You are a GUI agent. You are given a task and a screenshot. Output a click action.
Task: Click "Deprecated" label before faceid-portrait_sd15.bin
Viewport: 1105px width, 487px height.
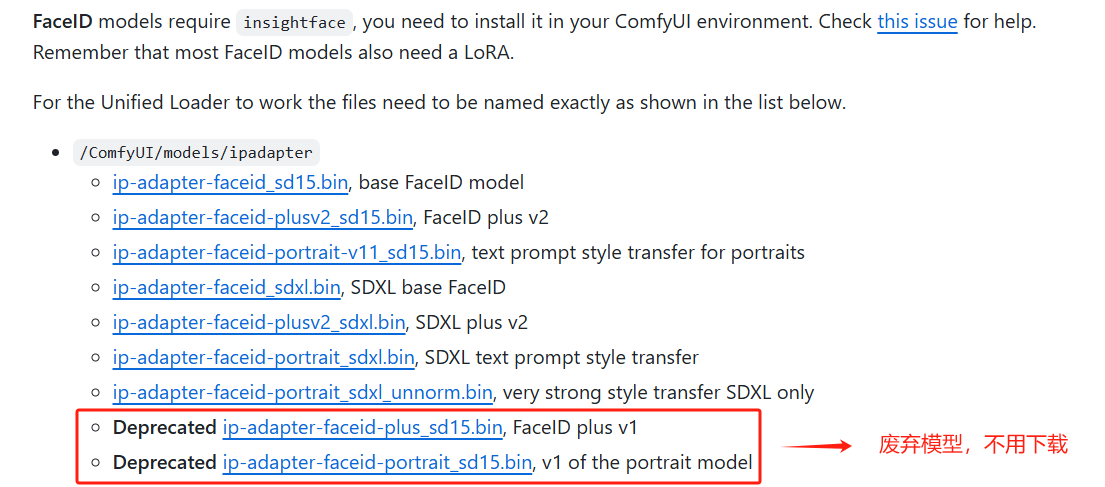click(x=164, y=463)
